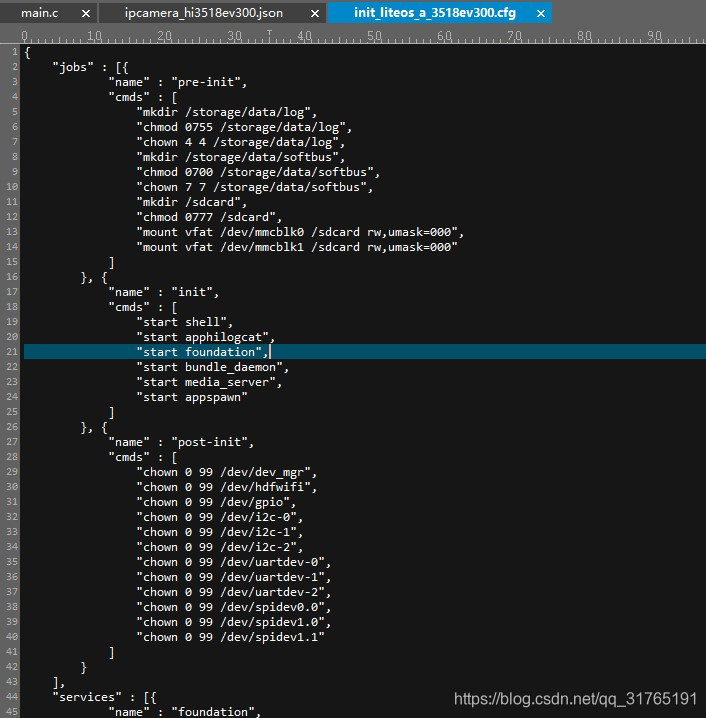Image resolution: width=706 pixels, height=718 pixels.
Task: Click the "jobs" key text
Action: tap(73, 67)
